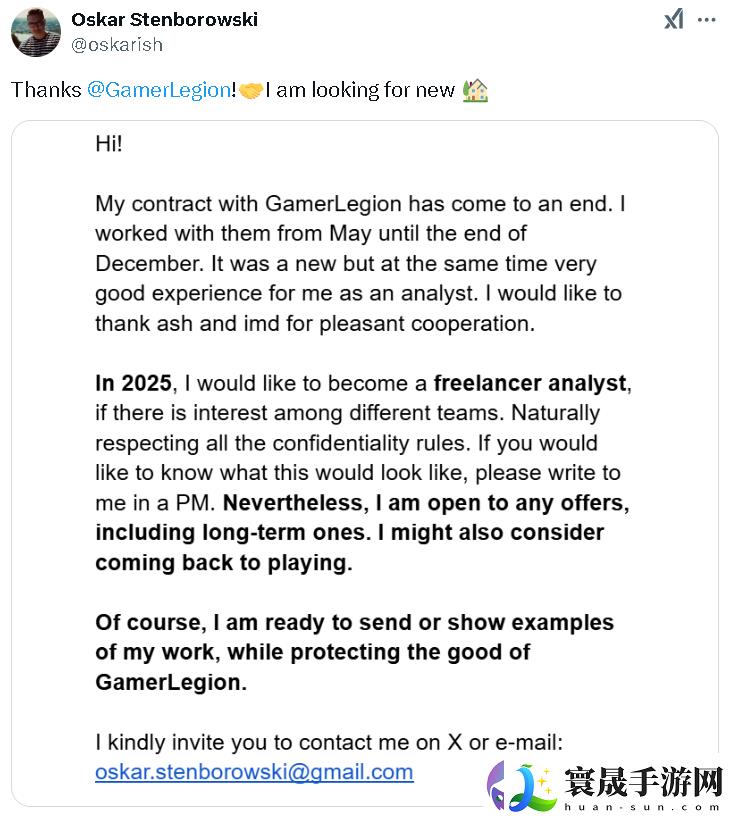Click the handshake emoji in the tweet
Viewport: 733px width, 818px height.
[251, 91]
